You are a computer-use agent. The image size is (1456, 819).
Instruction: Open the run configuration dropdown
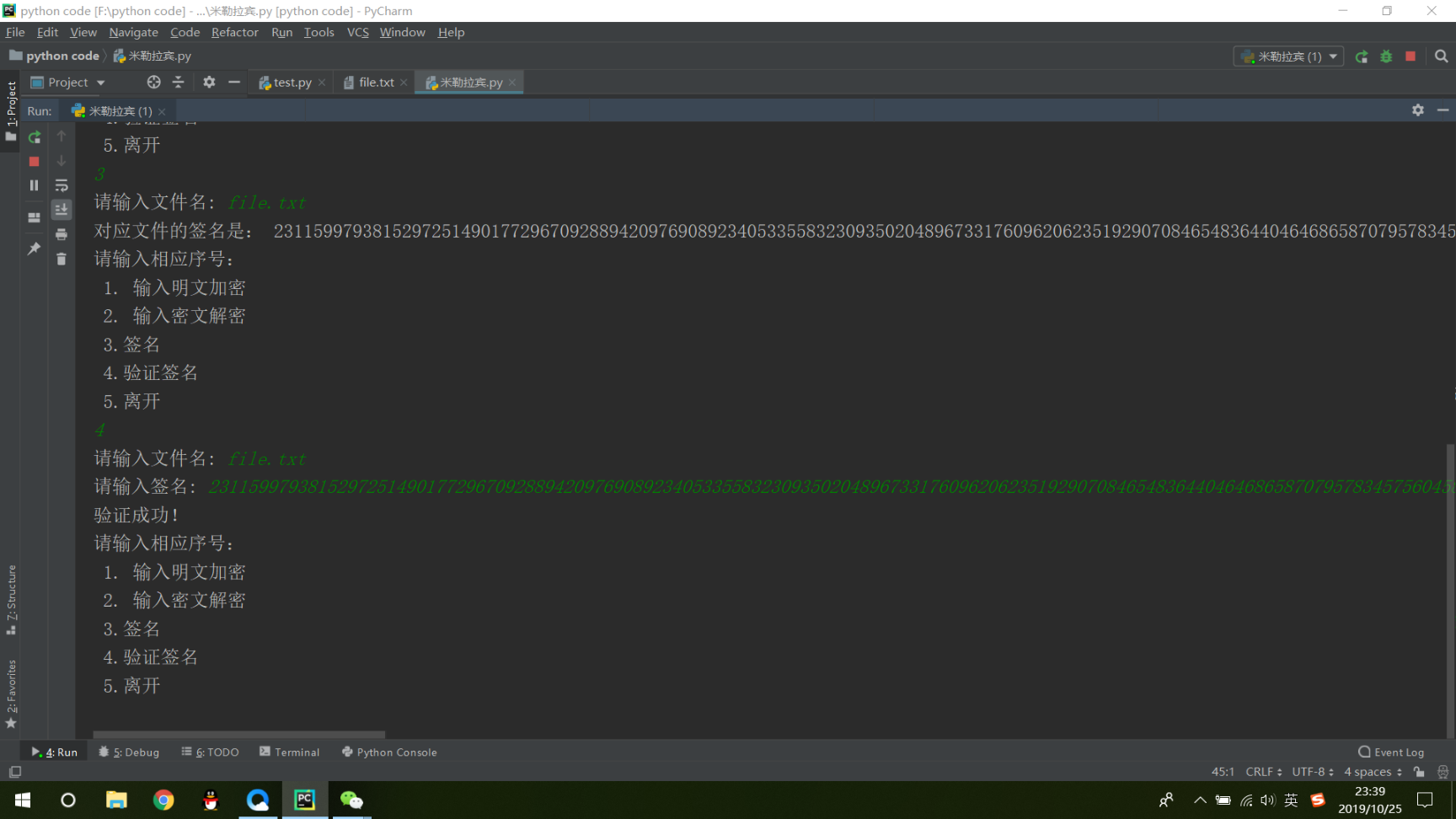tap(1288, 56)
